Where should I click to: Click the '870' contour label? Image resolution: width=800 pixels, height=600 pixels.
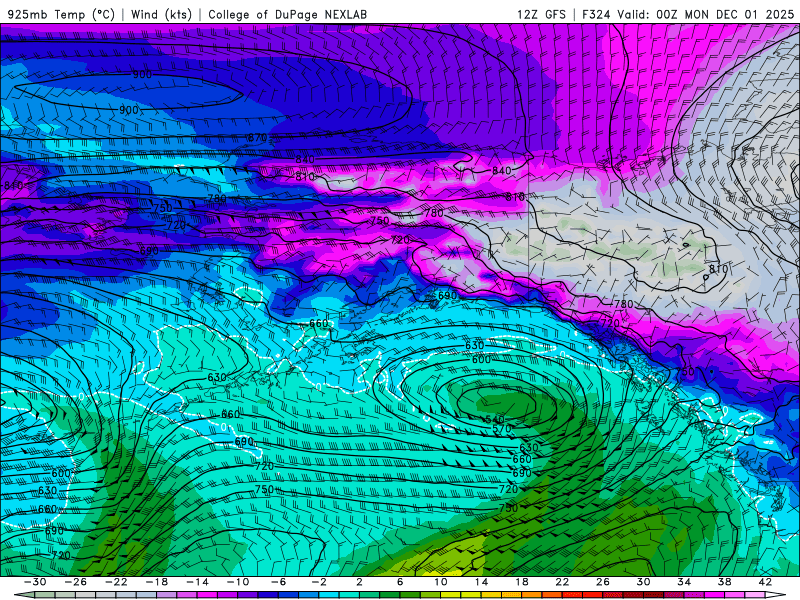tap(257, 138)
